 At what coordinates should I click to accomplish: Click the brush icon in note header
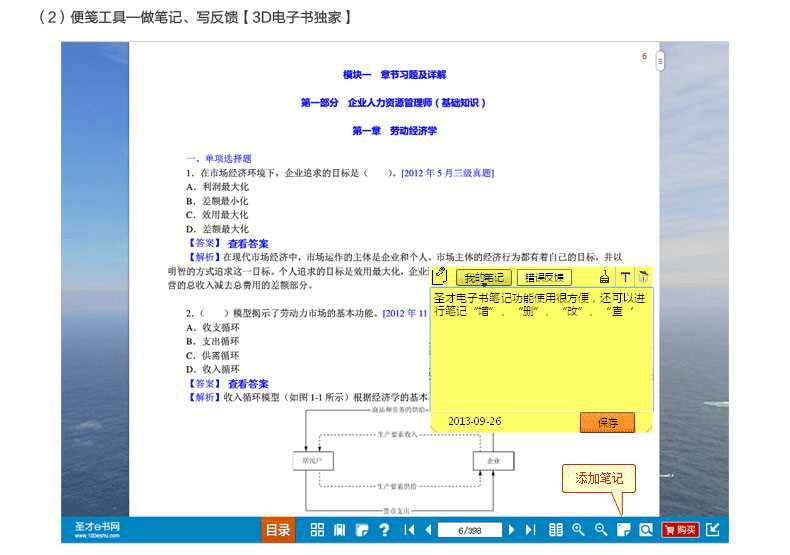click(605, 277)
